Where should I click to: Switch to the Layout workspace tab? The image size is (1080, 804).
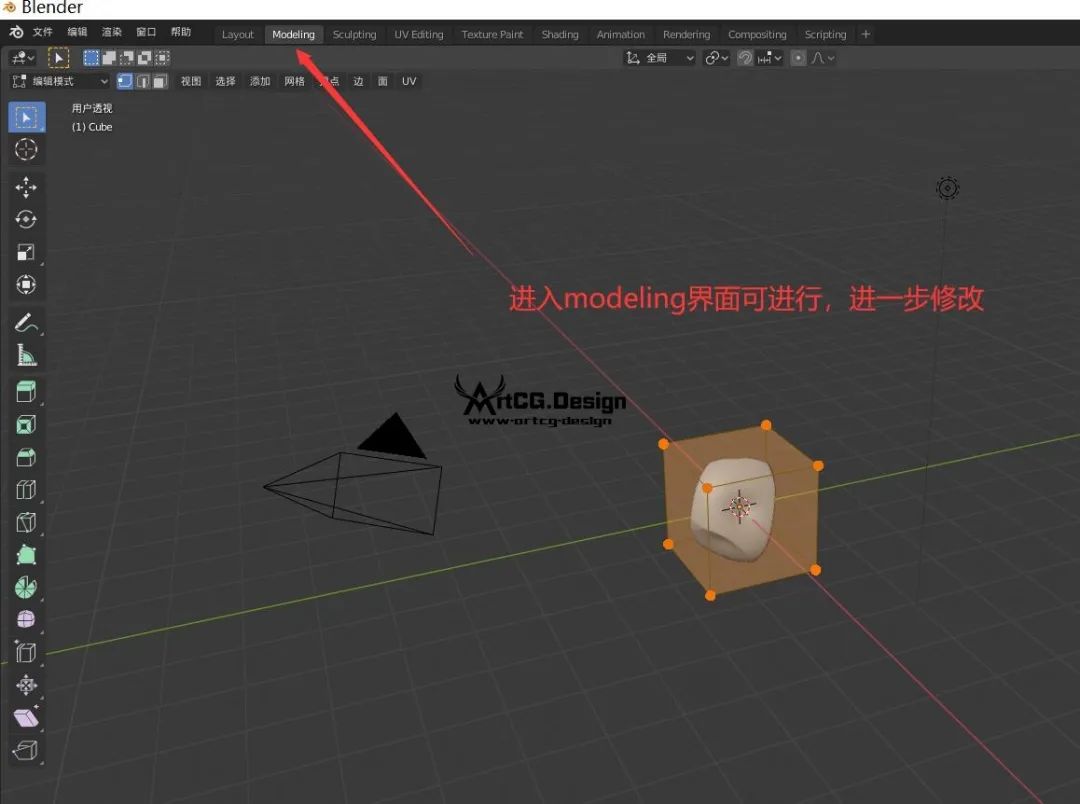coord(238,34)
